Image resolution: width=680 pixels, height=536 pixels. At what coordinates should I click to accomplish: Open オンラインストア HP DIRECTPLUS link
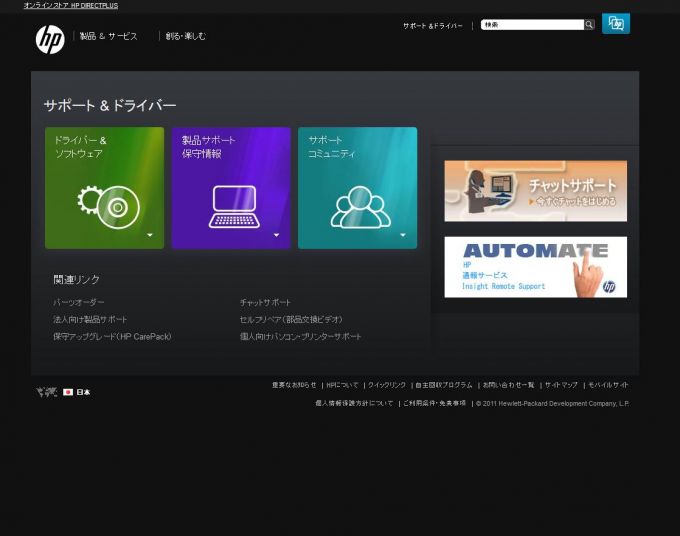(x=71, y=6)
